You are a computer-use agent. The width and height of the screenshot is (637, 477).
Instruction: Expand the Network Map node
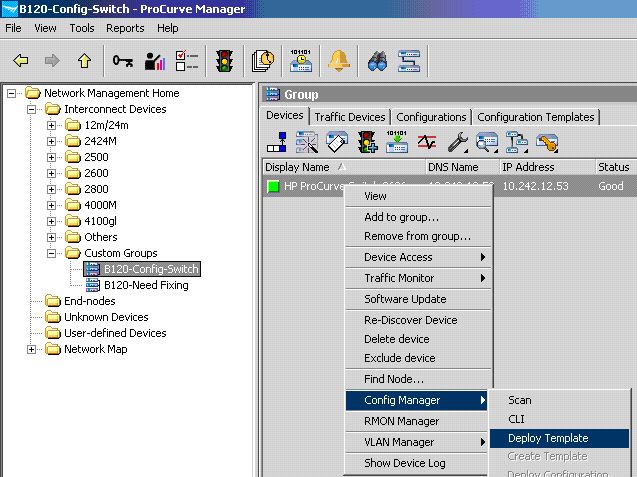coord(31,349)
